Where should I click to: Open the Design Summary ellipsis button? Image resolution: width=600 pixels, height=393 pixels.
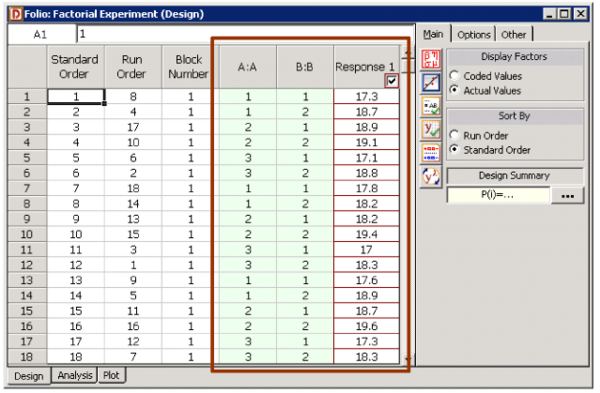point(567,196)
